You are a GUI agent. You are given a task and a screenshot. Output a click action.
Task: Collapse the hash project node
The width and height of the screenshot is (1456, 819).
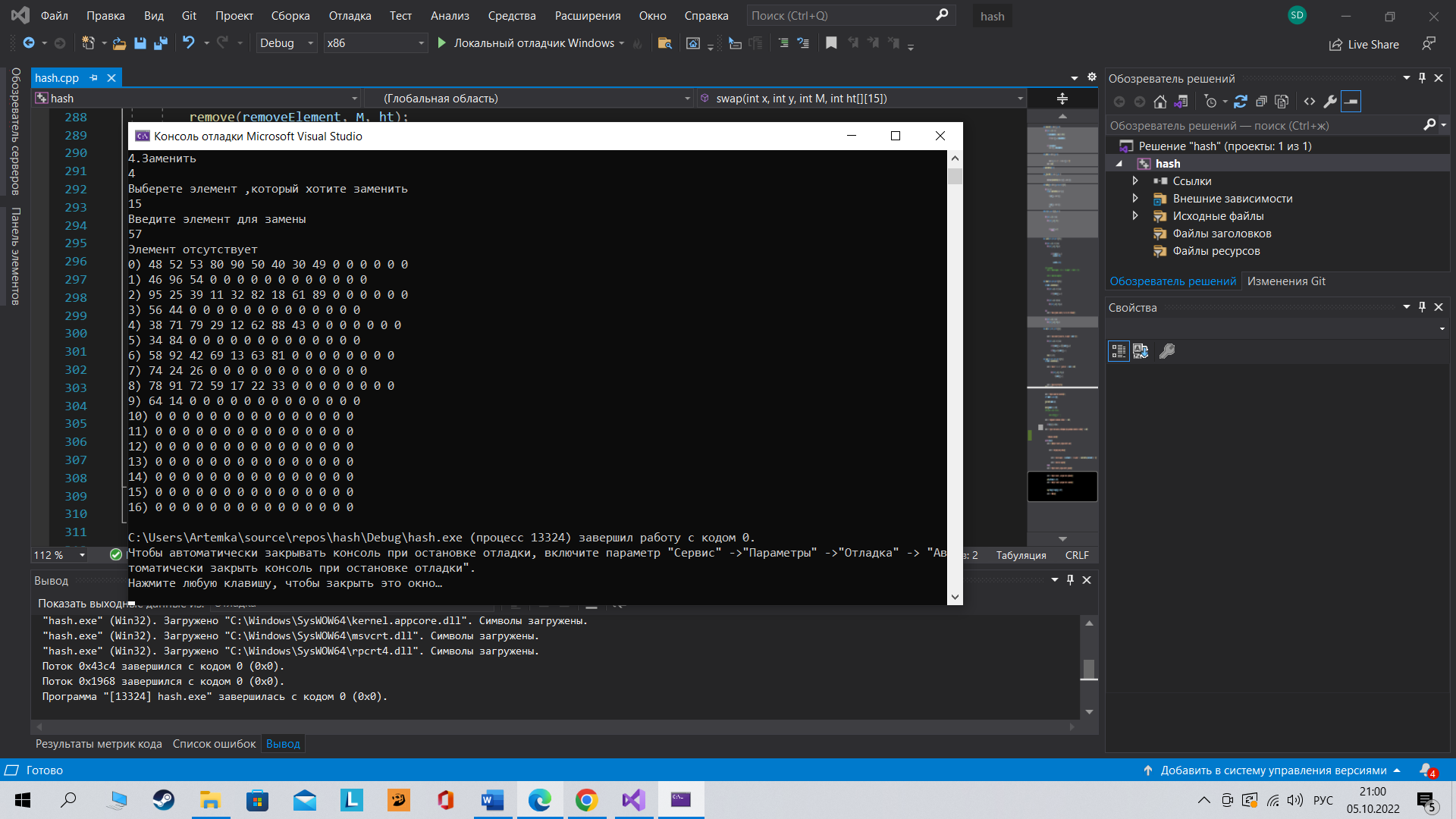(x=1119, y=164)
